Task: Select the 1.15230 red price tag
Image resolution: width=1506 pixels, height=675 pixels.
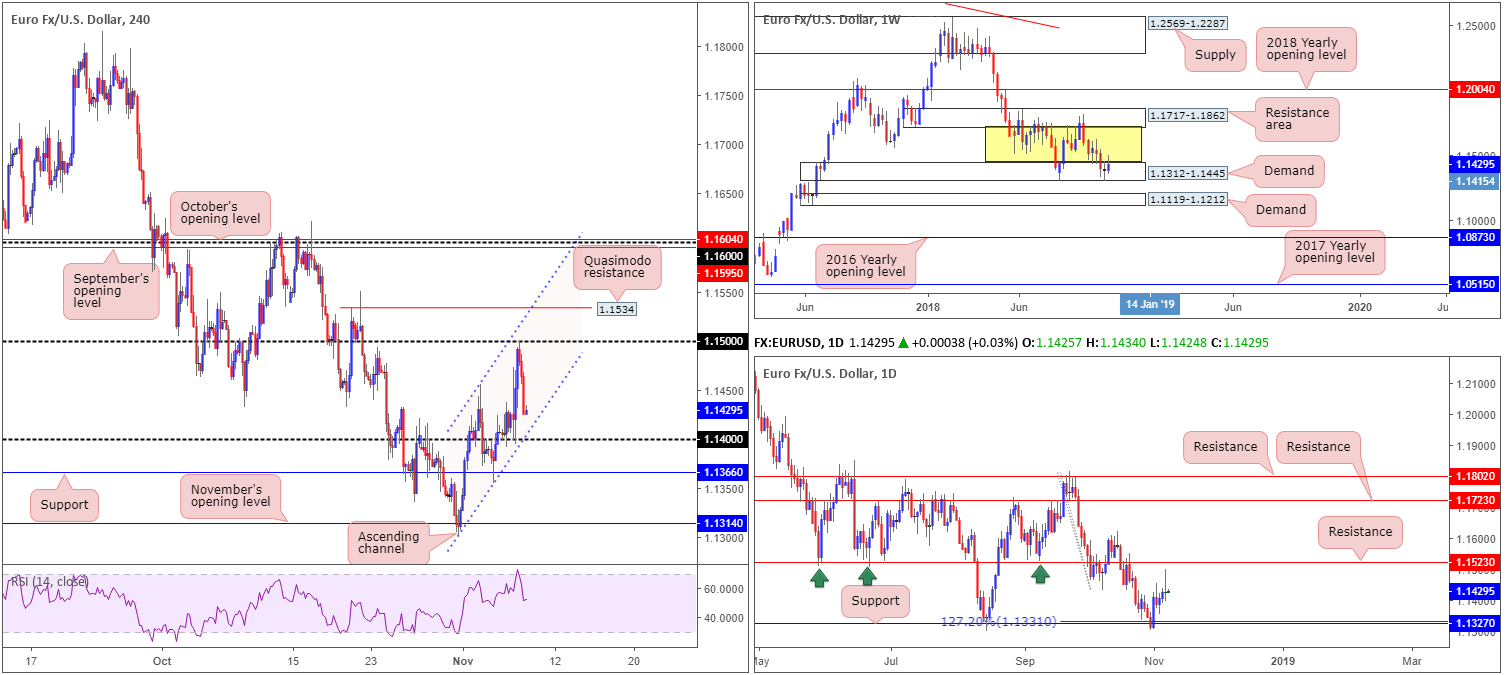Action: coord(1474,563)
